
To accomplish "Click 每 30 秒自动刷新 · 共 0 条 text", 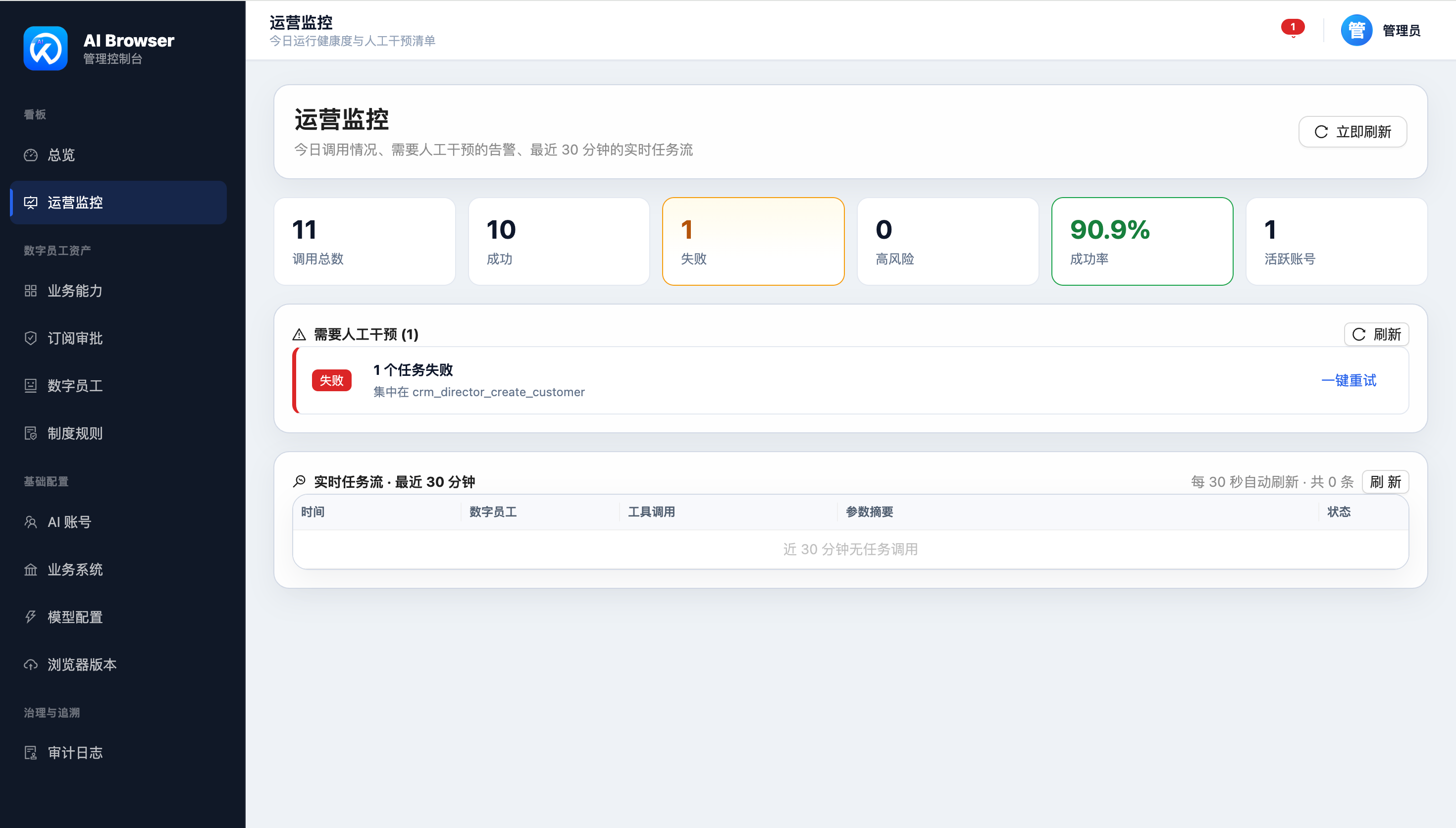I will (1272, 482).
